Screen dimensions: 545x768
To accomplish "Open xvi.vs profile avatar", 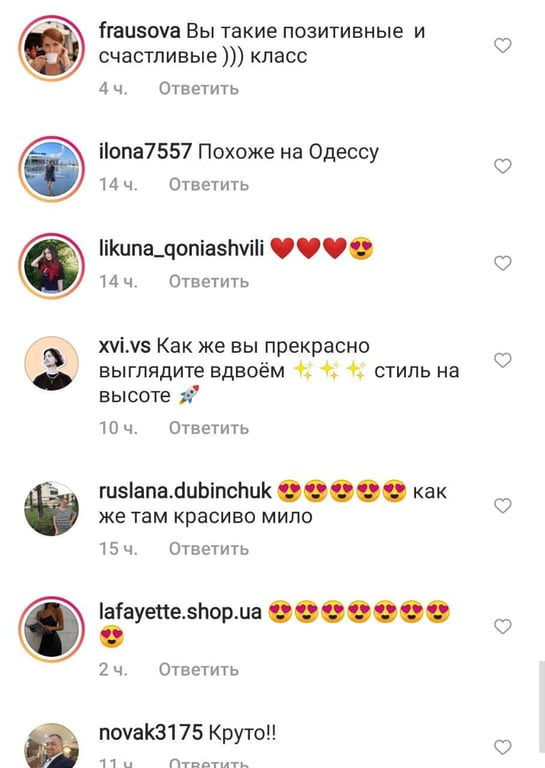I will click(x=51, y=363).
